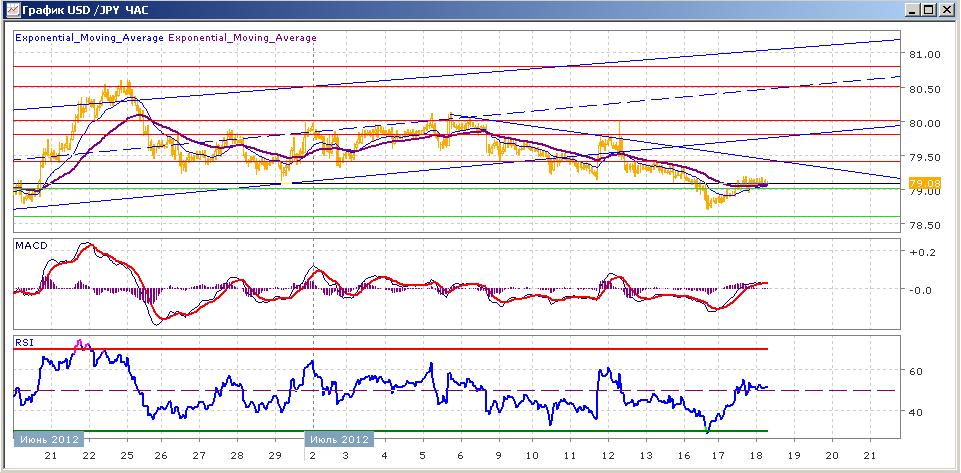Click the 79.50 price axis label
The height and width of the screenshot is (473, 961).
pos(924,157)
